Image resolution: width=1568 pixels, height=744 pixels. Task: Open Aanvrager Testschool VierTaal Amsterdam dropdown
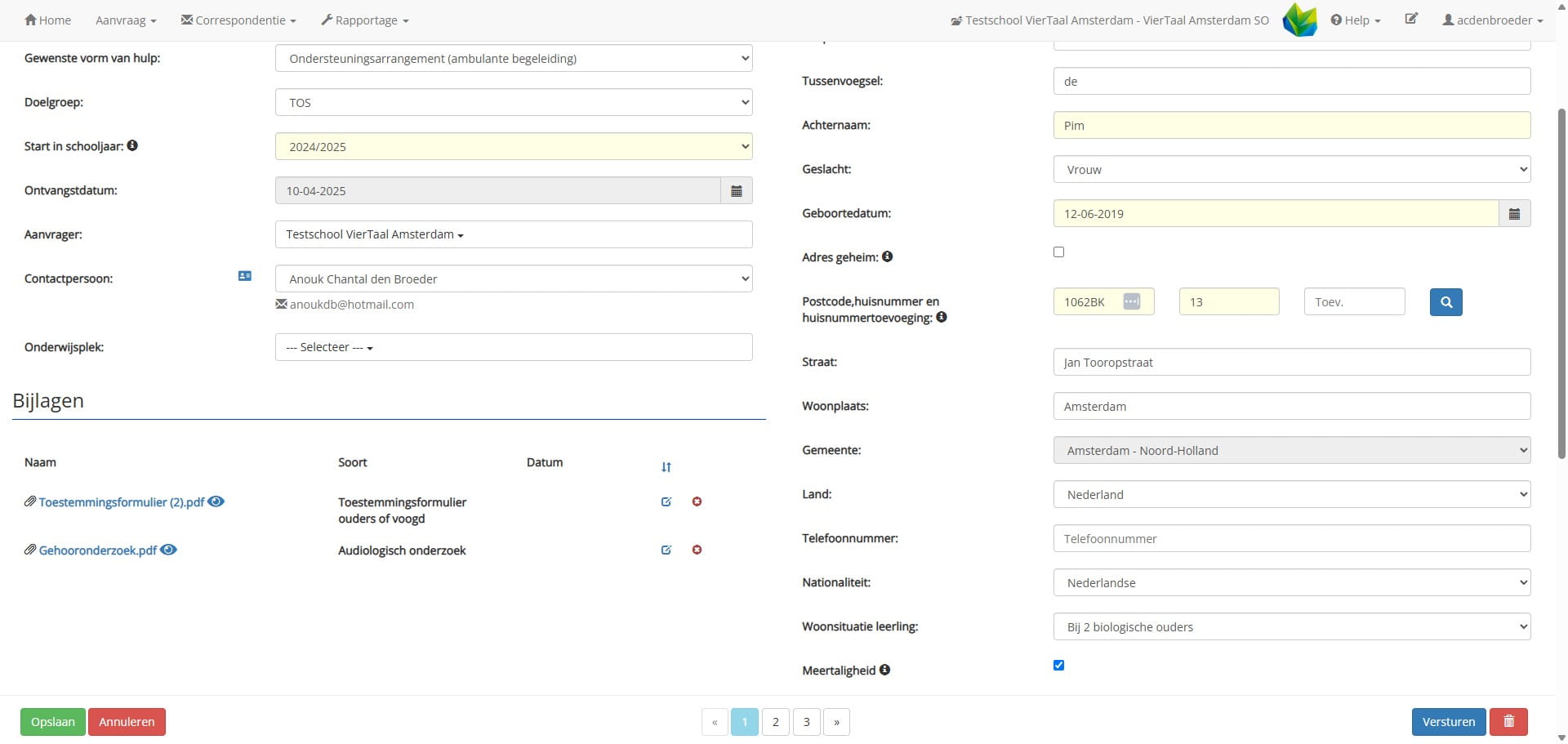514,234
